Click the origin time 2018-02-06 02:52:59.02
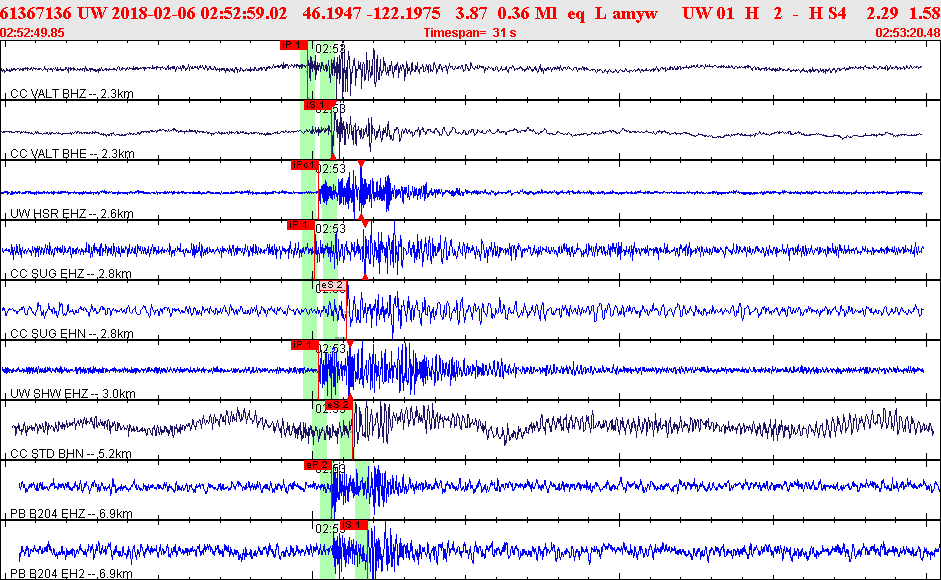This screenshot has width=941, height=580. [199, 13]
